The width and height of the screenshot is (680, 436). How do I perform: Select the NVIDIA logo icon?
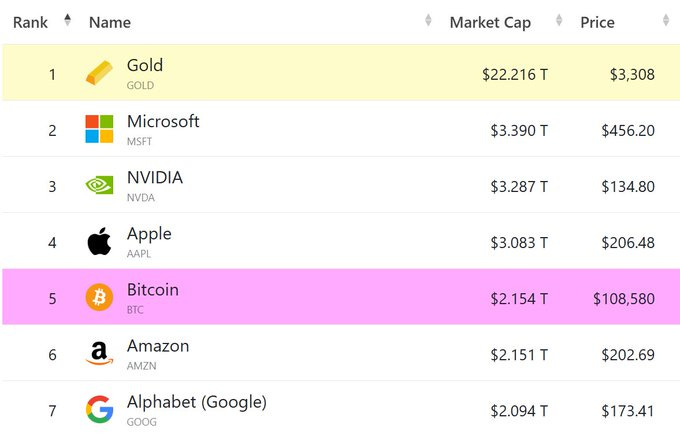(99, 185)
